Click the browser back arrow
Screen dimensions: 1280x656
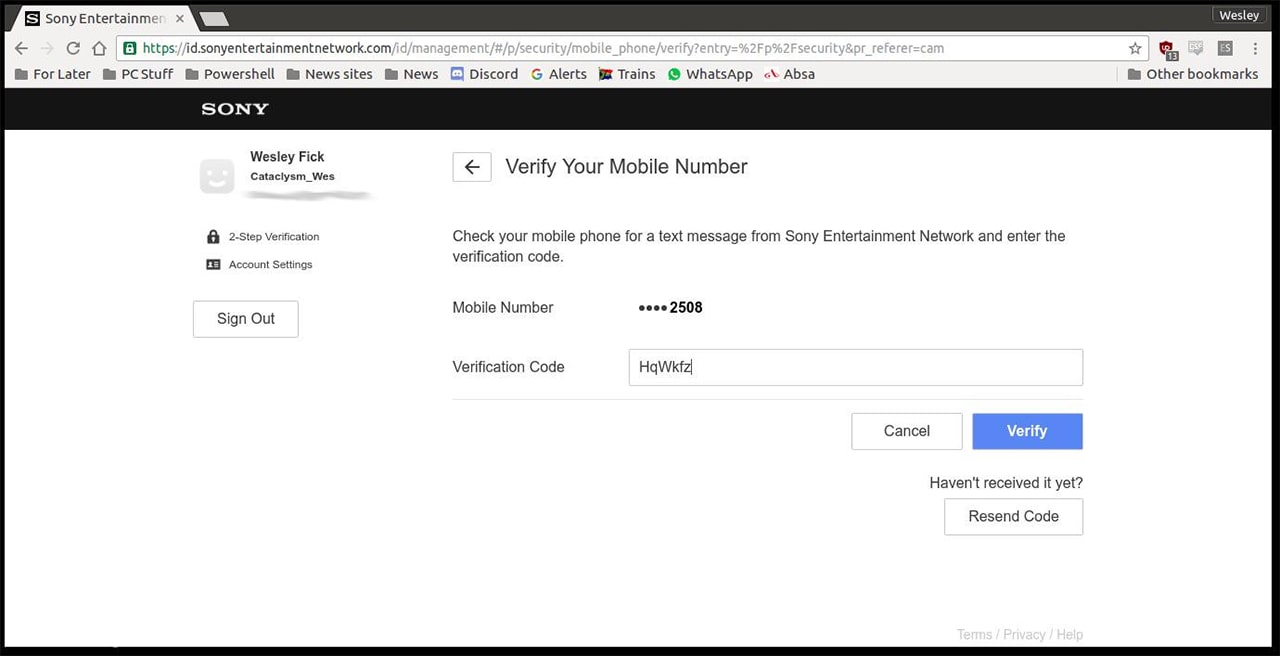(22, 48)
